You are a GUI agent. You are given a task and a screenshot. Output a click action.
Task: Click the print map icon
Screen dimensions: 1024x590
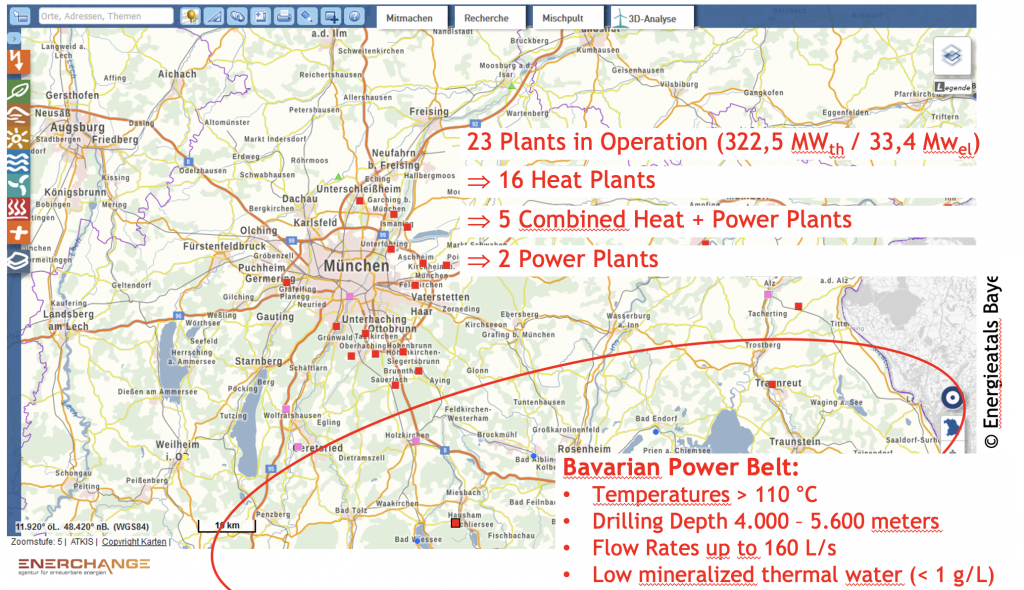coord(284,17)
